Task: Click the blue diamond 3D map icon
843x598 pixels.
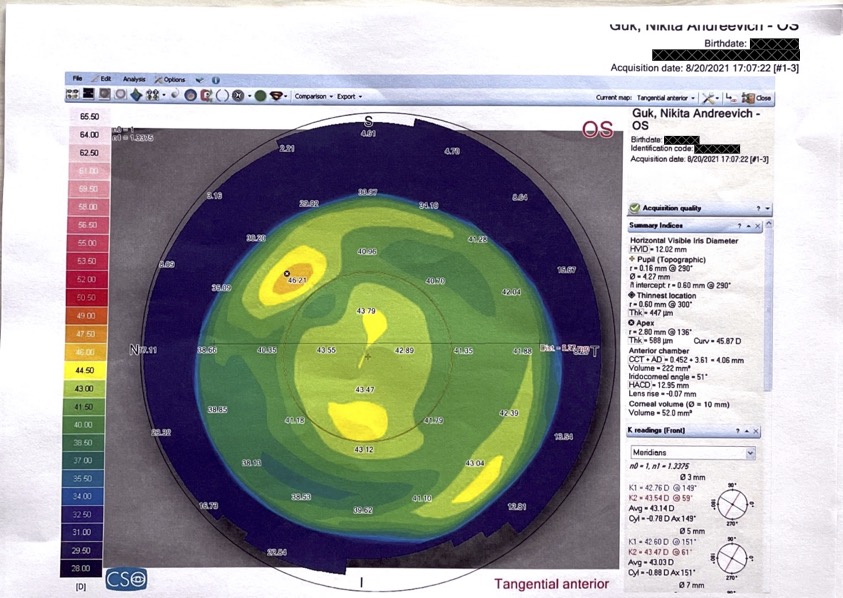Action: [x=137, y=95]
